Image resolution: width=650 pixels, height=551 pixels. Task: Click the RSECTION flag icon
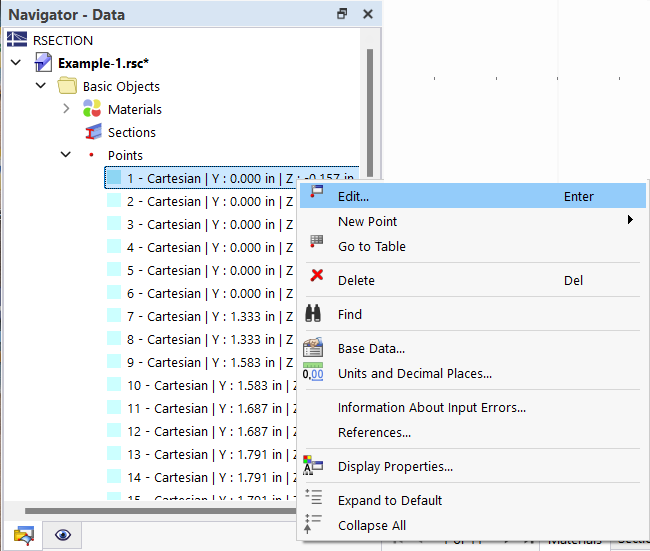tap(17, 39)
